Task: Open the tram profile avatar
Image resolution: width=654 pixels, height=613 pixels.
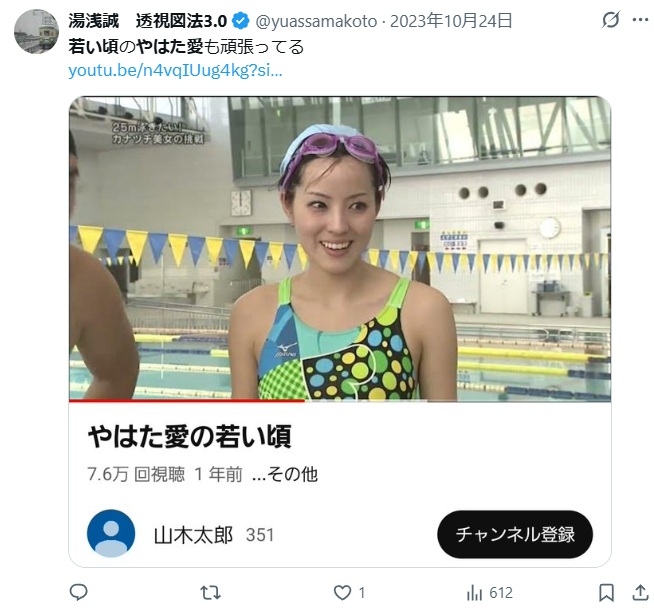Action: 36,31
